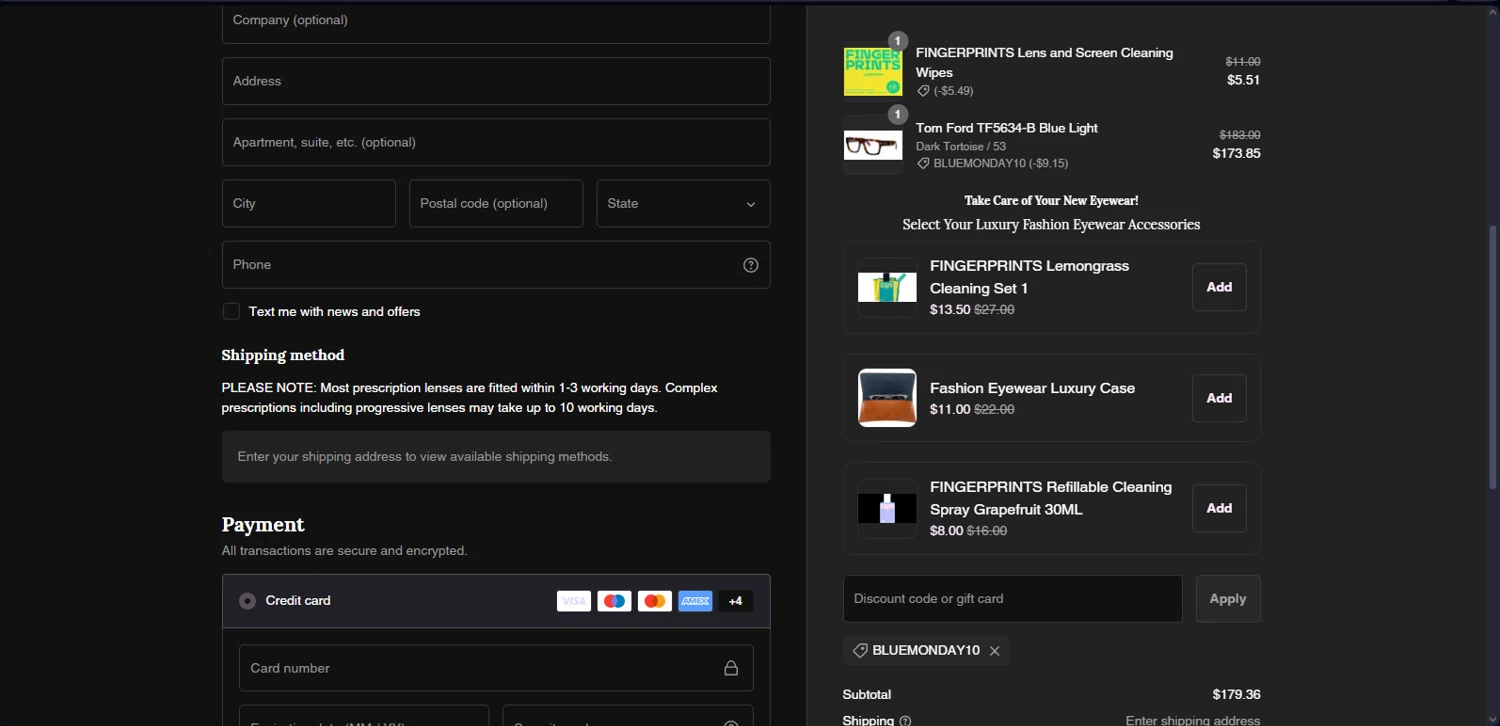
Task: Remove the BLUEMONDAY10 discount code
Action: [994, 651]
